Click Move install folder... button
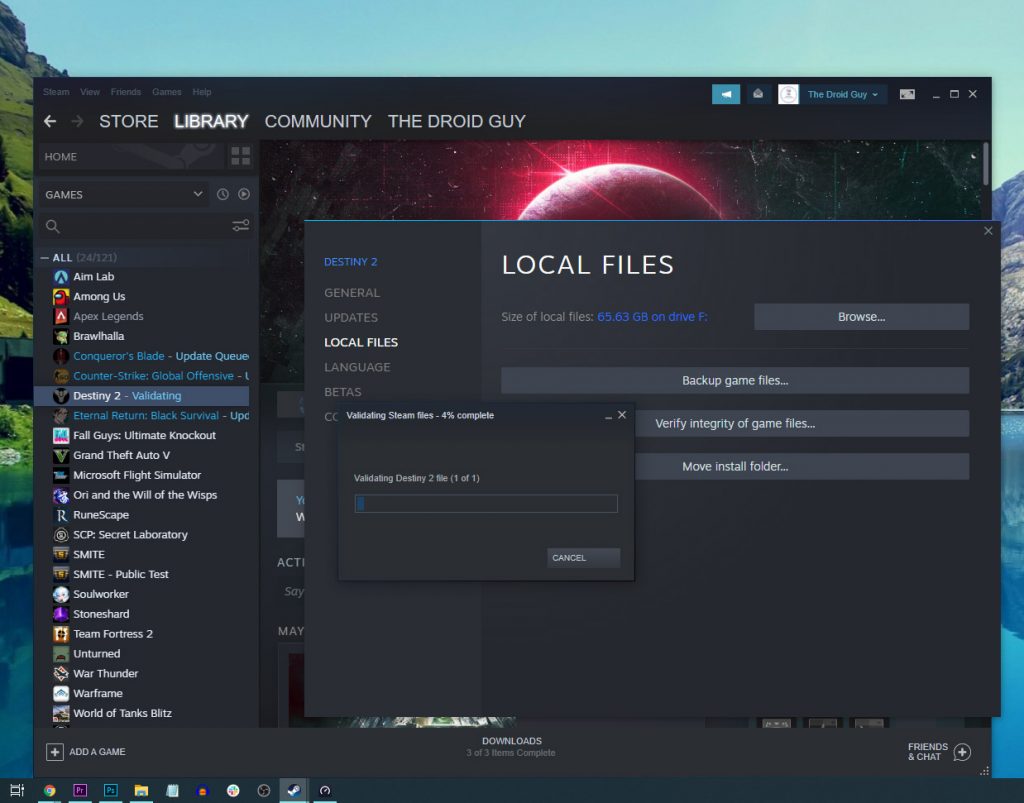 coord(801,467)
